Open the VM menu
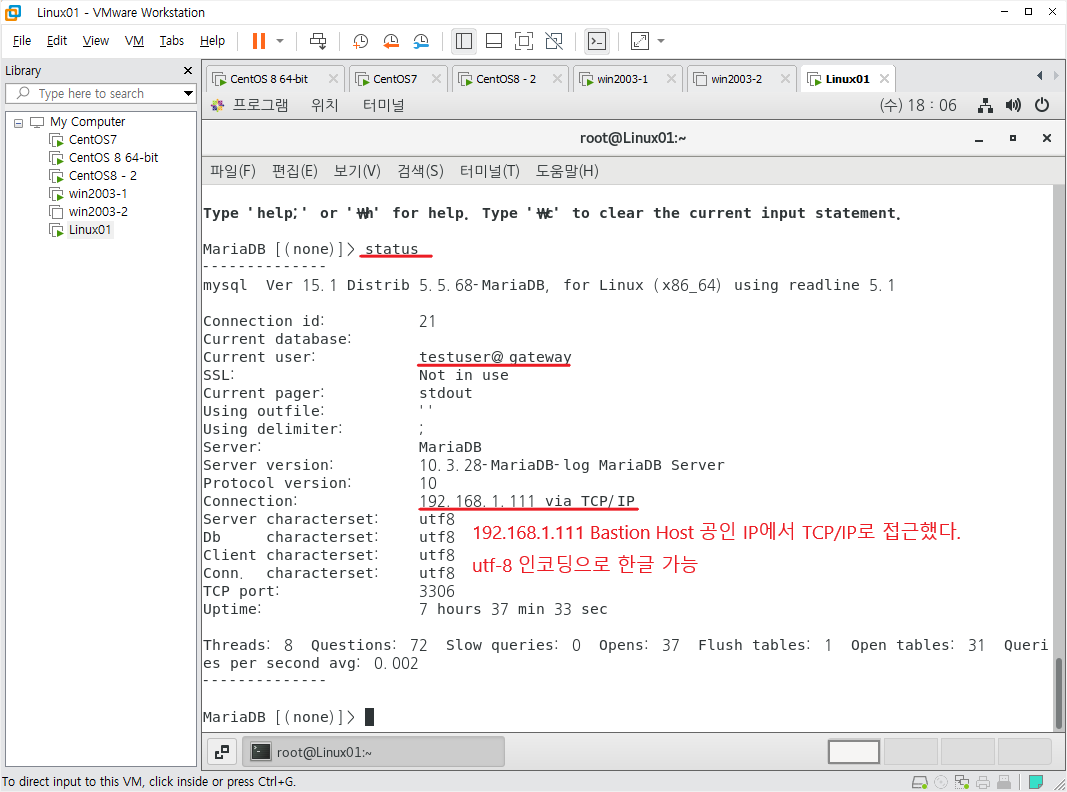Image resolution: width=1067 pixels, height=792 pixels. click(x=134, y=41)
